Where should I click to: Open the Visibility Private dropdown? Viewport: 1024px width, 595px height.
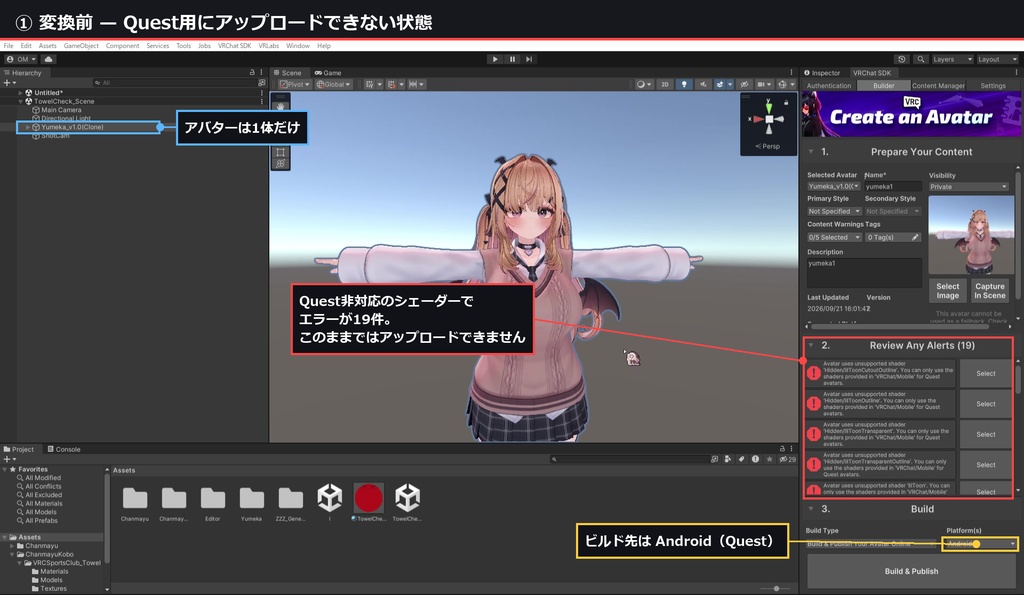(968, 187)
